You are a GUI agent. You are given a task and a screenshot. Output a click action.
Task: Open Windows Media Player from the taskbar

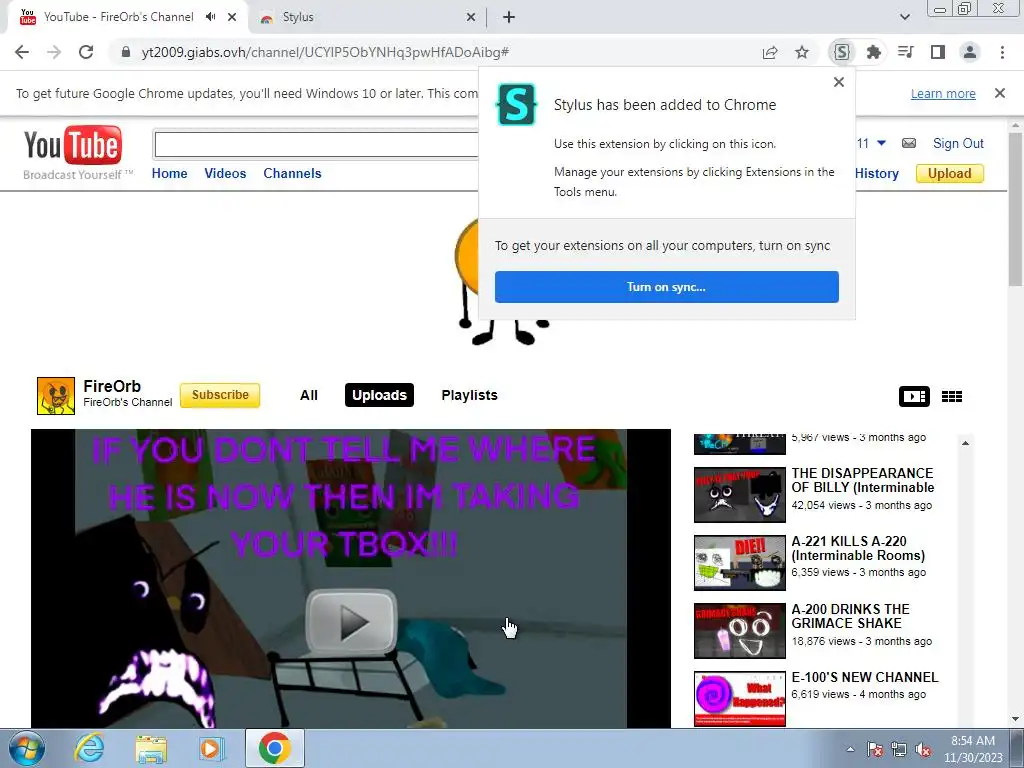210,748
